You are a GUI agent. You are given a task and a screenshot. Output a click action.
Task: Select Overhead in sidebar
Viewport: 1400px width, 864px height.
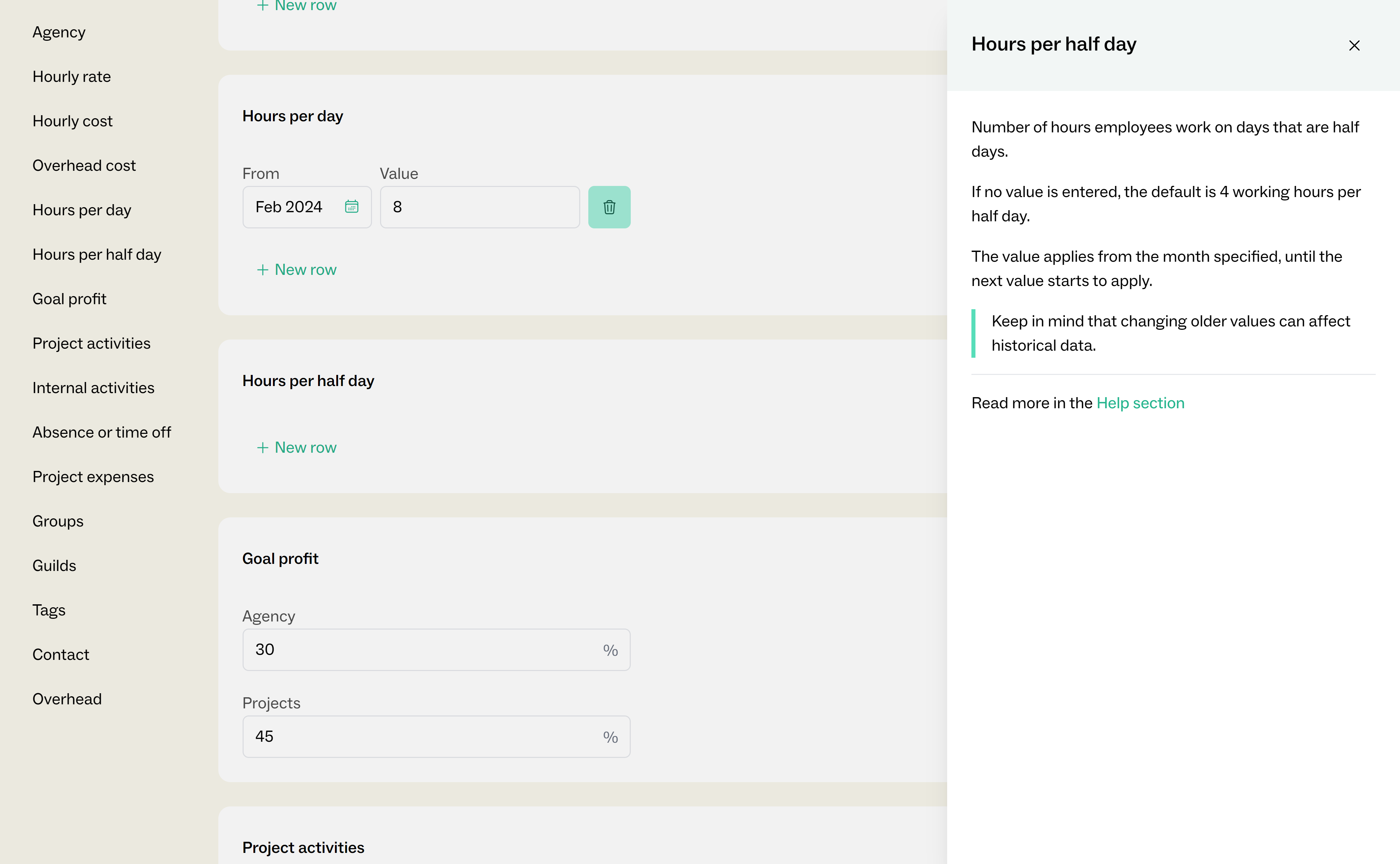(x=67, y=699)
